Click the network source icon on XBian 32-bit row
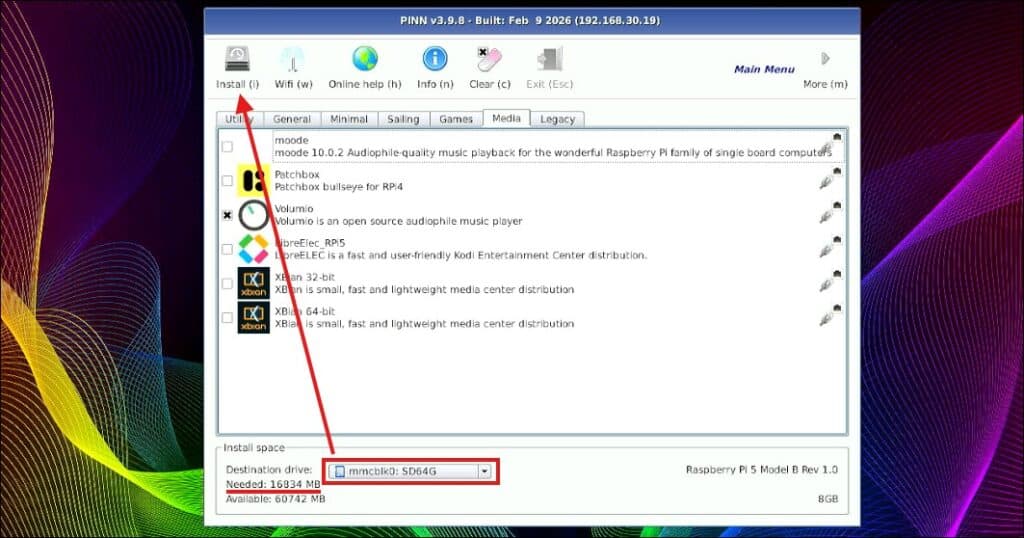Image resolution: width=1024 pixels, height=538 pixels. [831, 281]
